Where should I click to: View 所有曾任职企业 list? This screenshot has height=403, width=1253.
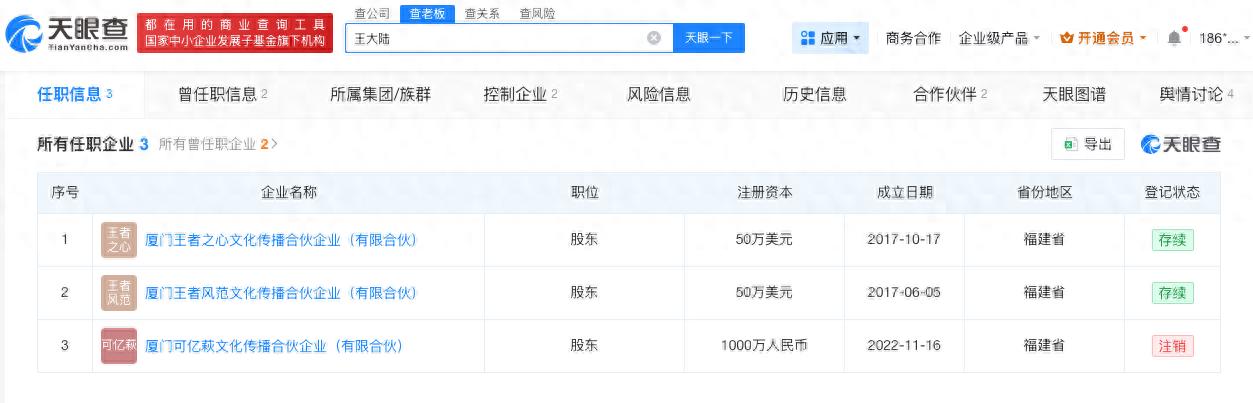(x=217, y=144)
